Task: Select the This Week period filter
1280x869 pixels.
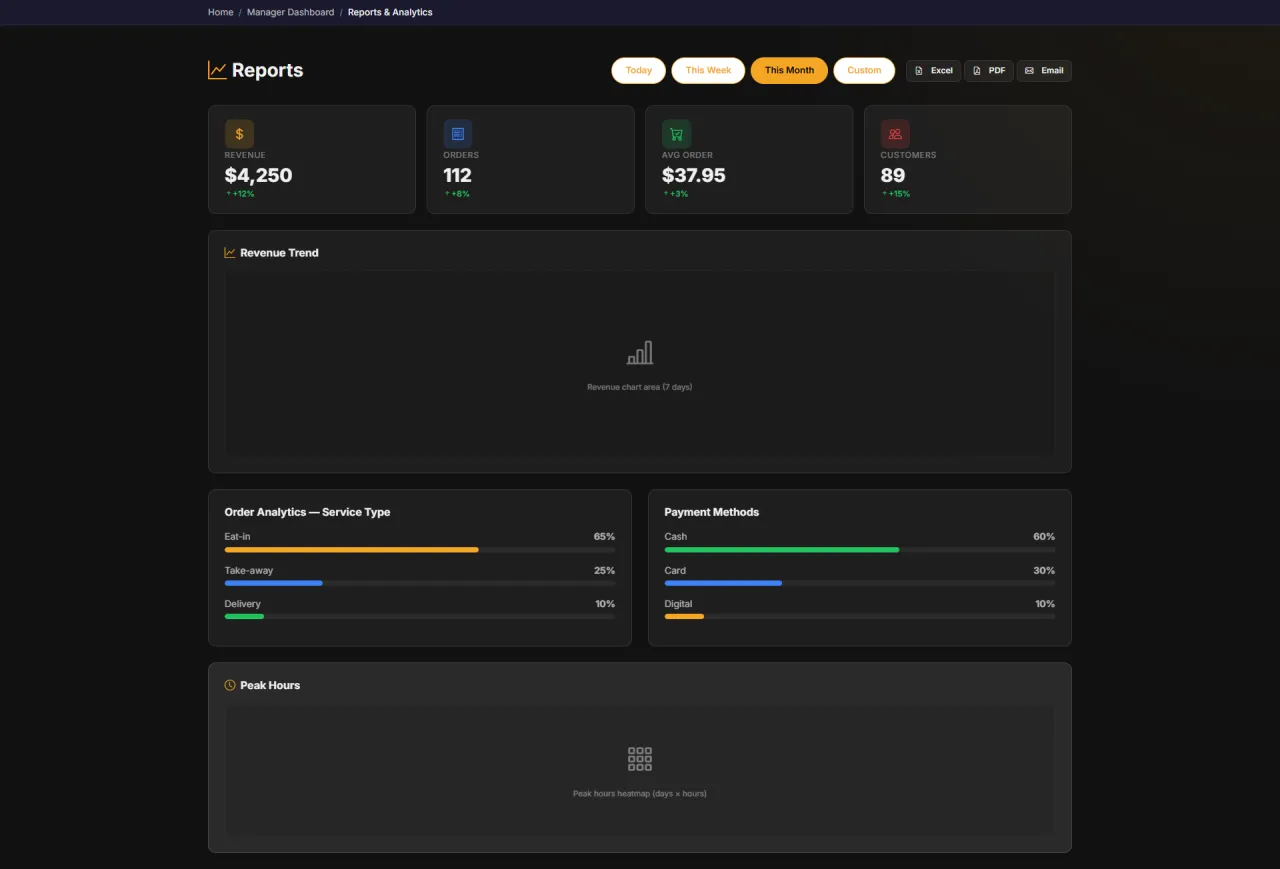Action: click(x=708, y=70)
